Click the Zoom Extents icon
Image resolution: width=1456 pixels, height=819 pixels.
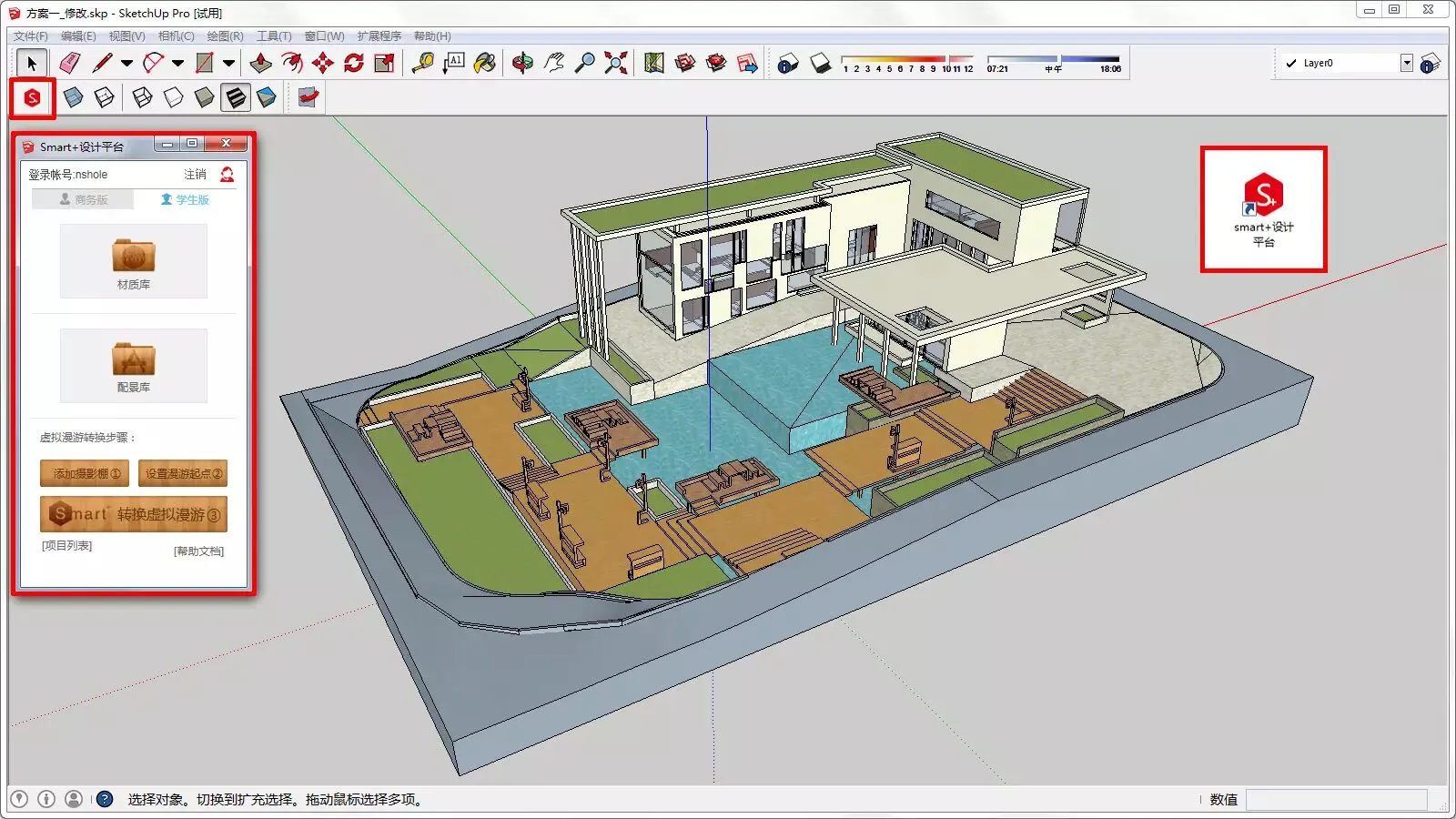[x=616, y=63]
